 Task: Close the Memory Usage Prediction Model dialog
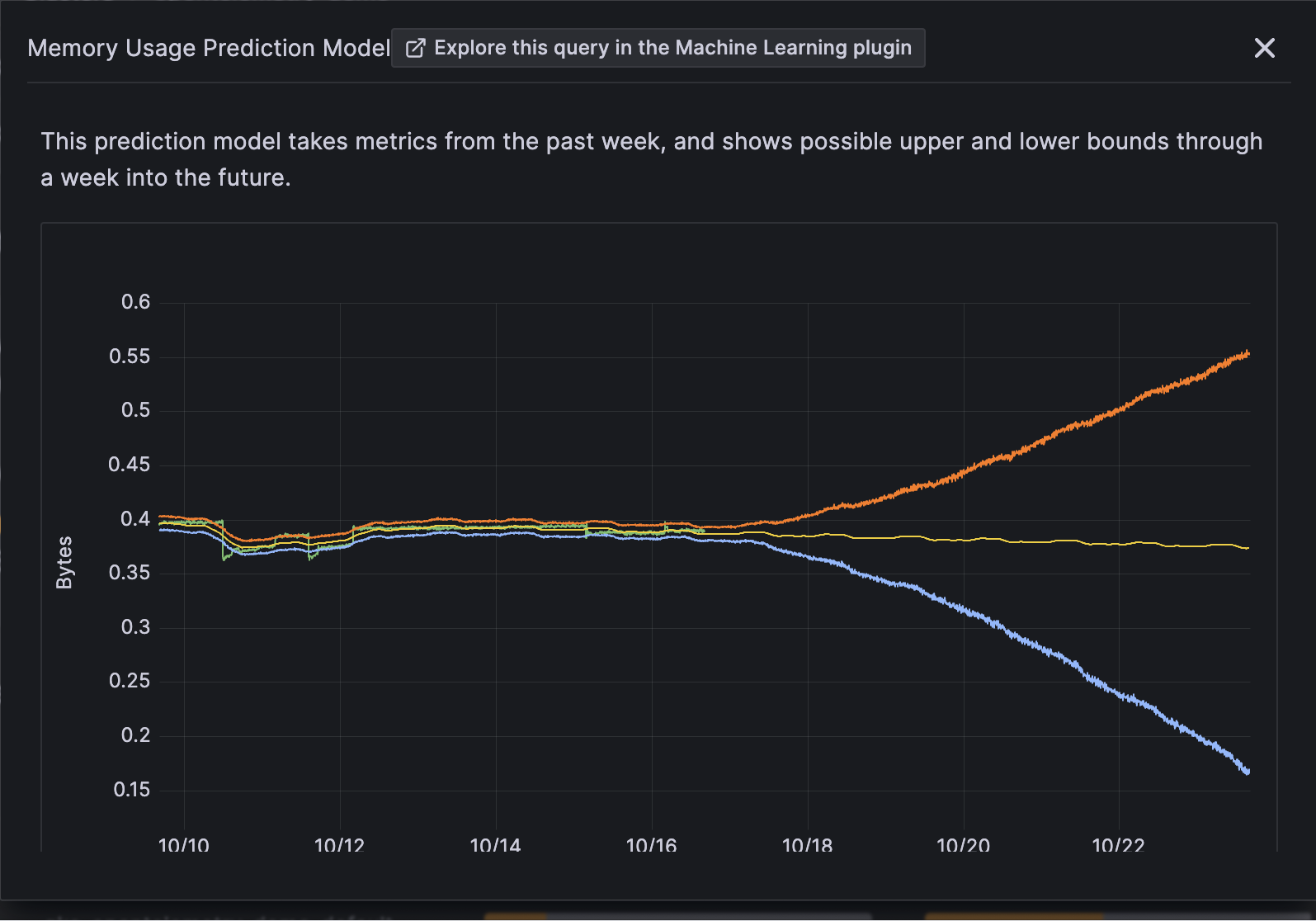(x=1264, y=48)
